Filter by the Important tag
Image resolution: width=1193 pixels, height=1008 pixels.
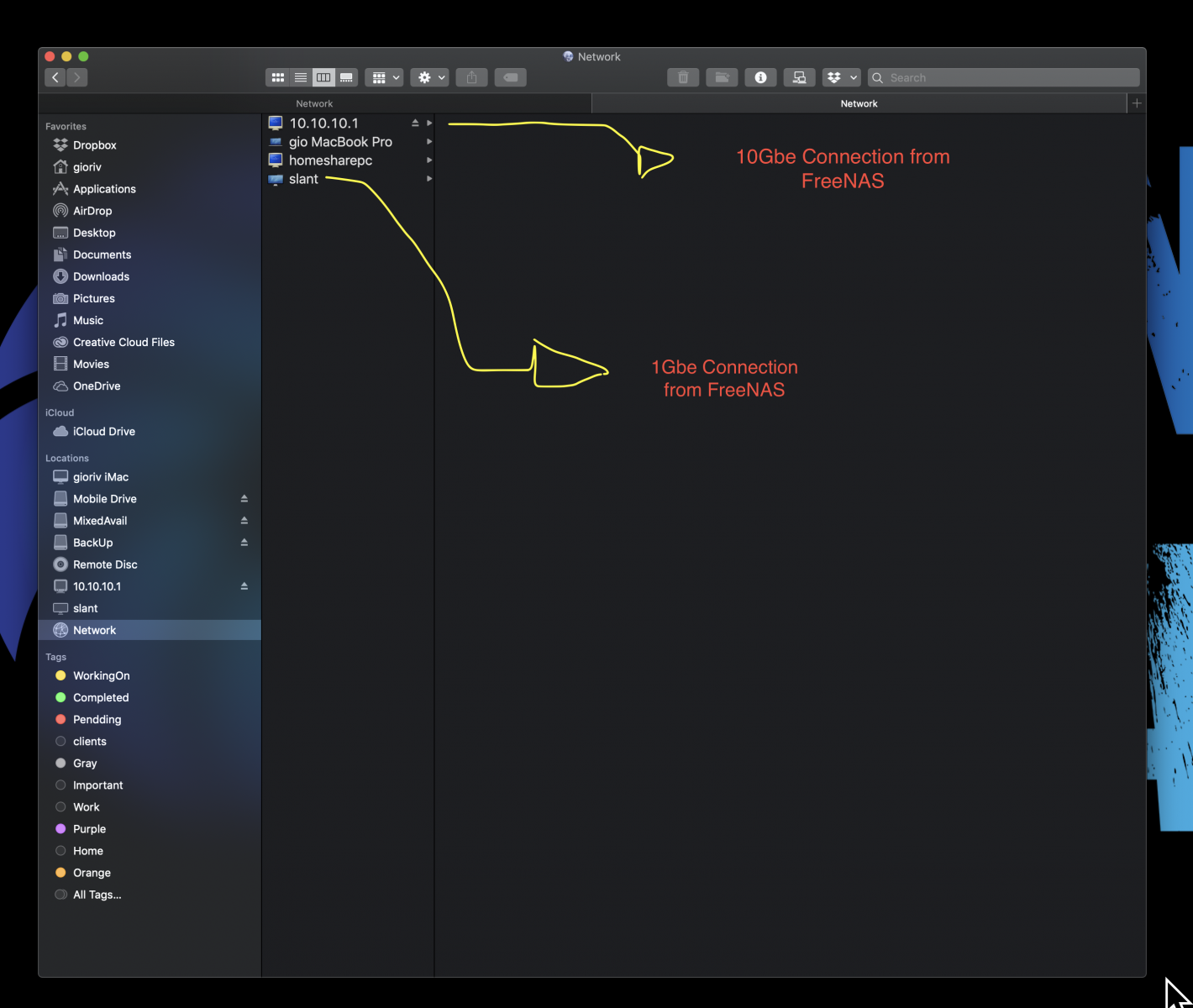point(150,785)
